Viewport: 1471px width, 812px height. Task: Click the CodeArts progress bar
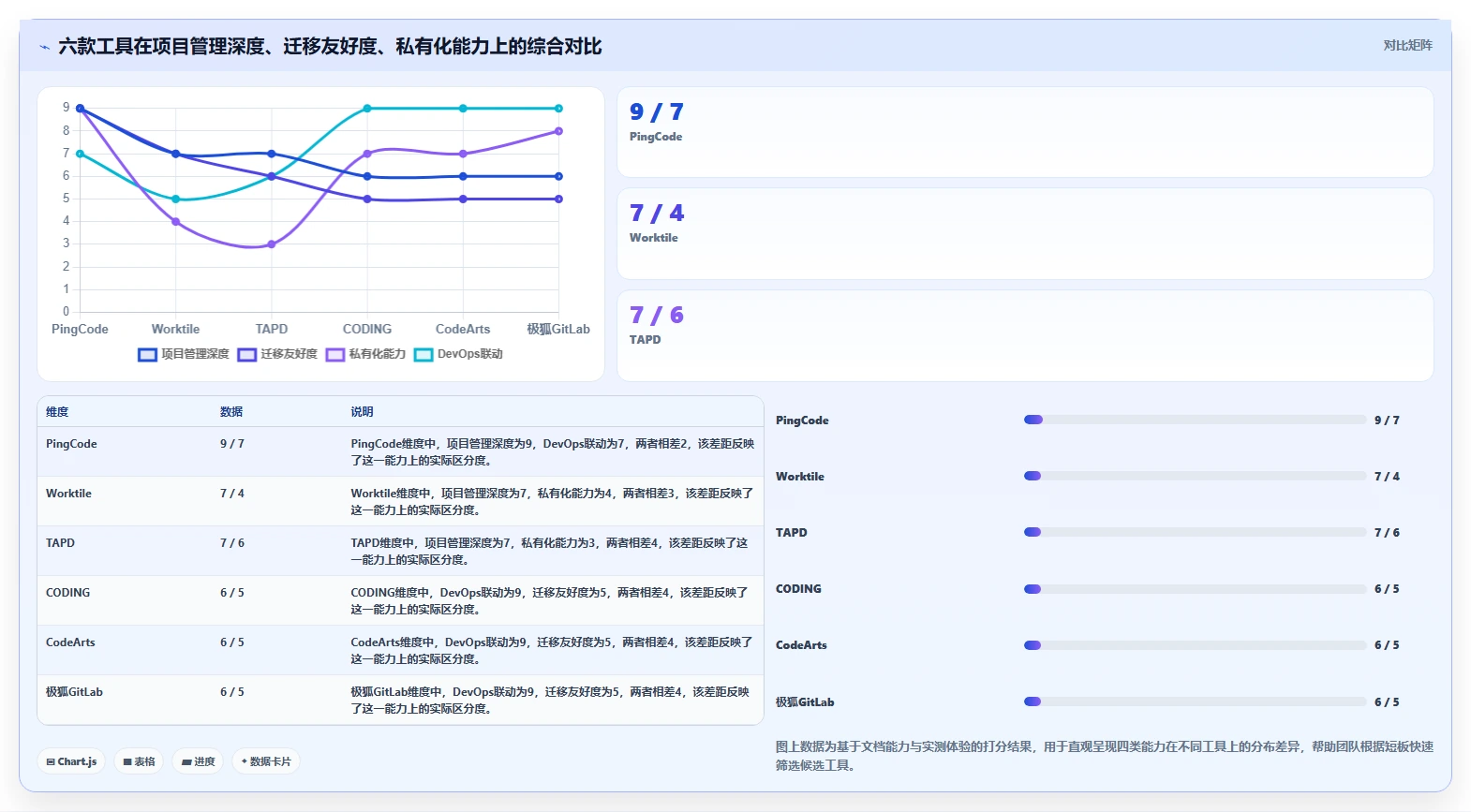coord(1195,645)
